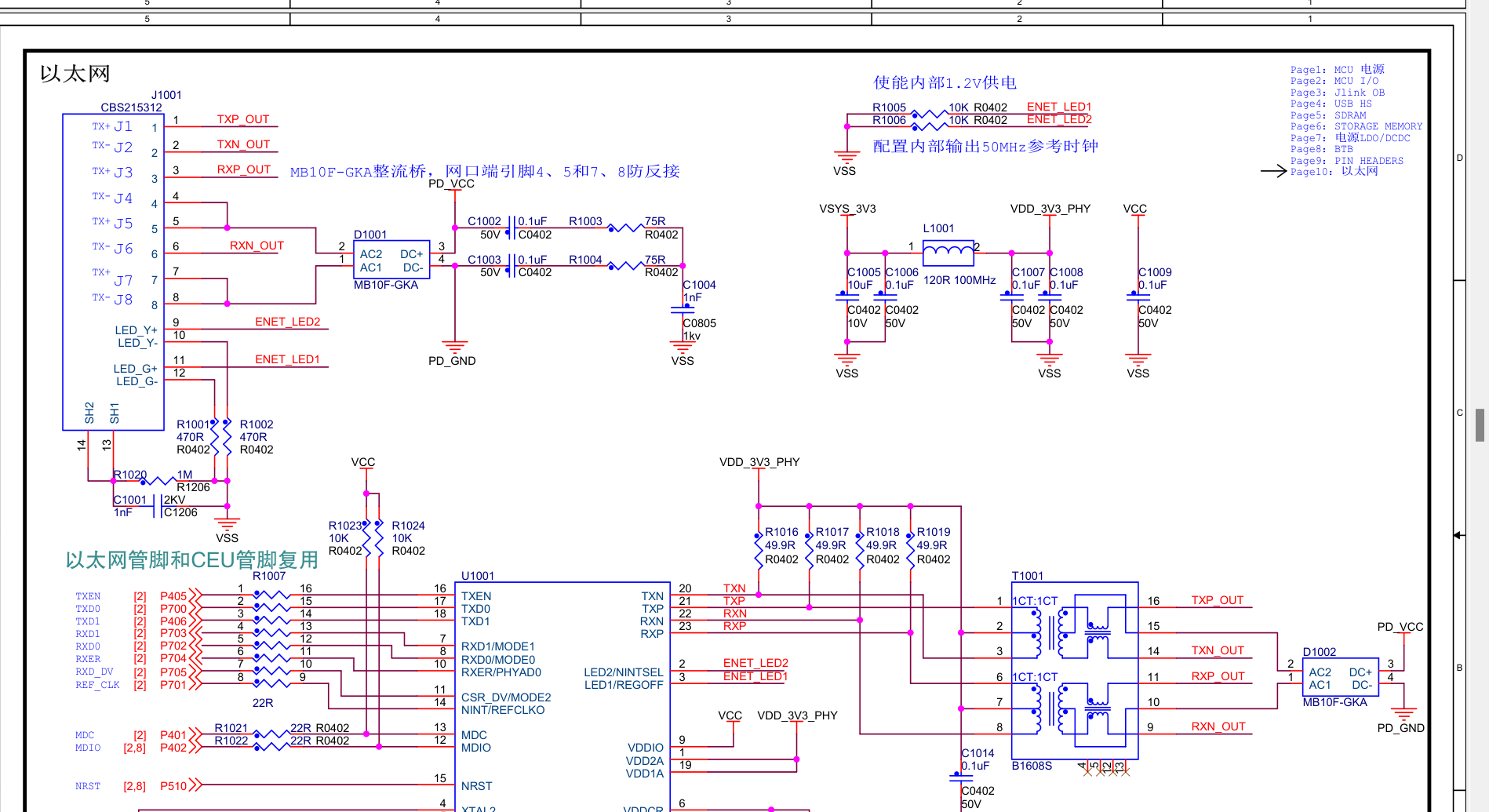Select the L1001 ferrite bead designator
Image resolution: width=1489 pixels, height=812 pixels.
click(x=938, y=228)
